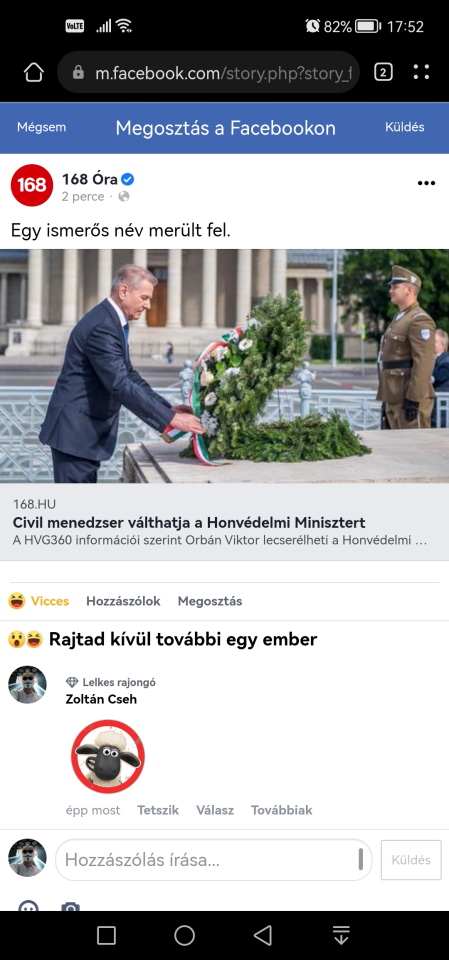Image resolution: width=449 pixels, height=960 pixels.
Task: Expand Továbbiak options on the comment
Action: coord(281,810)
